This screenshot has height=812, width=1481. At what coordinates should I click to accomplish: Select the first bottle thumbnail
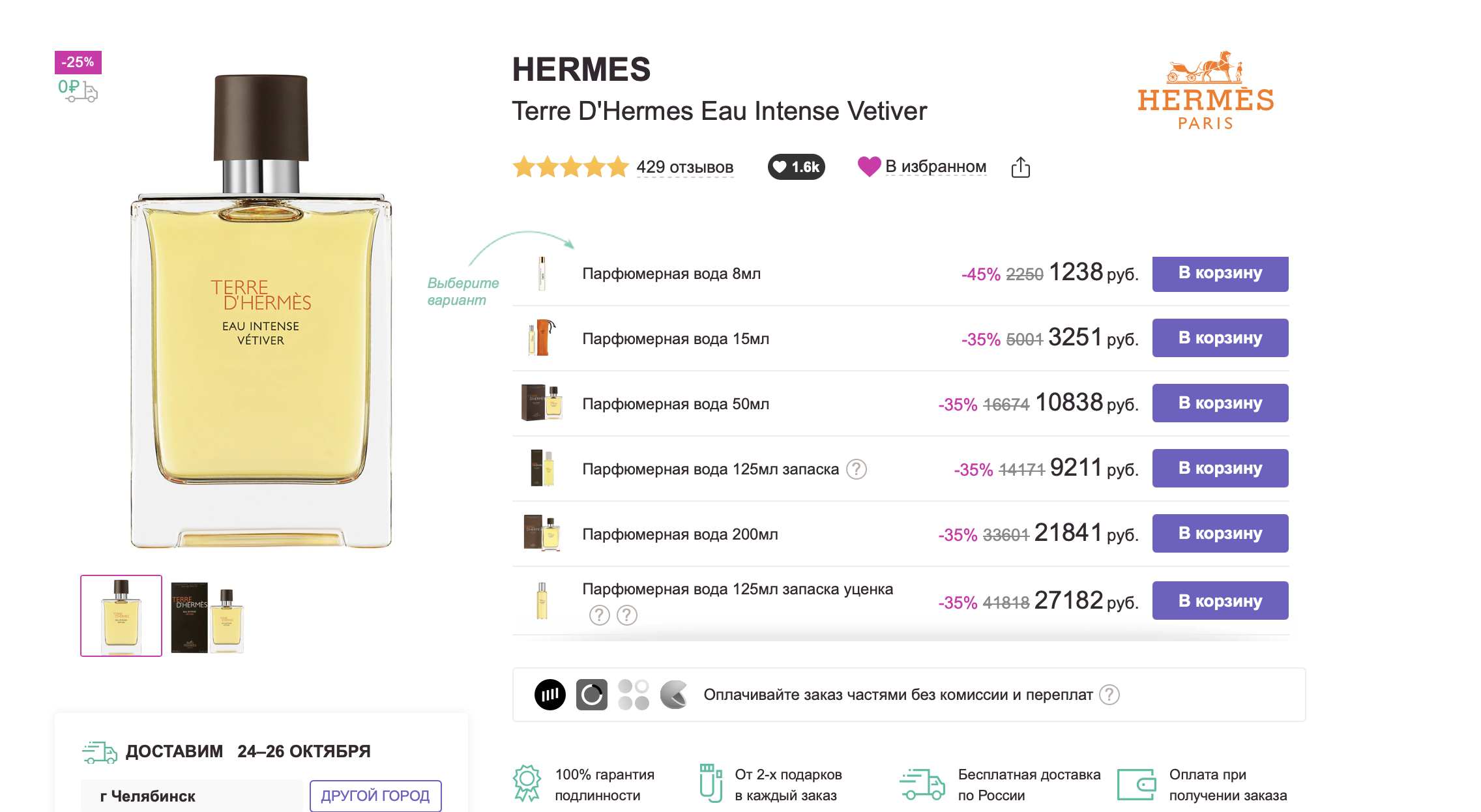(121, 616)
